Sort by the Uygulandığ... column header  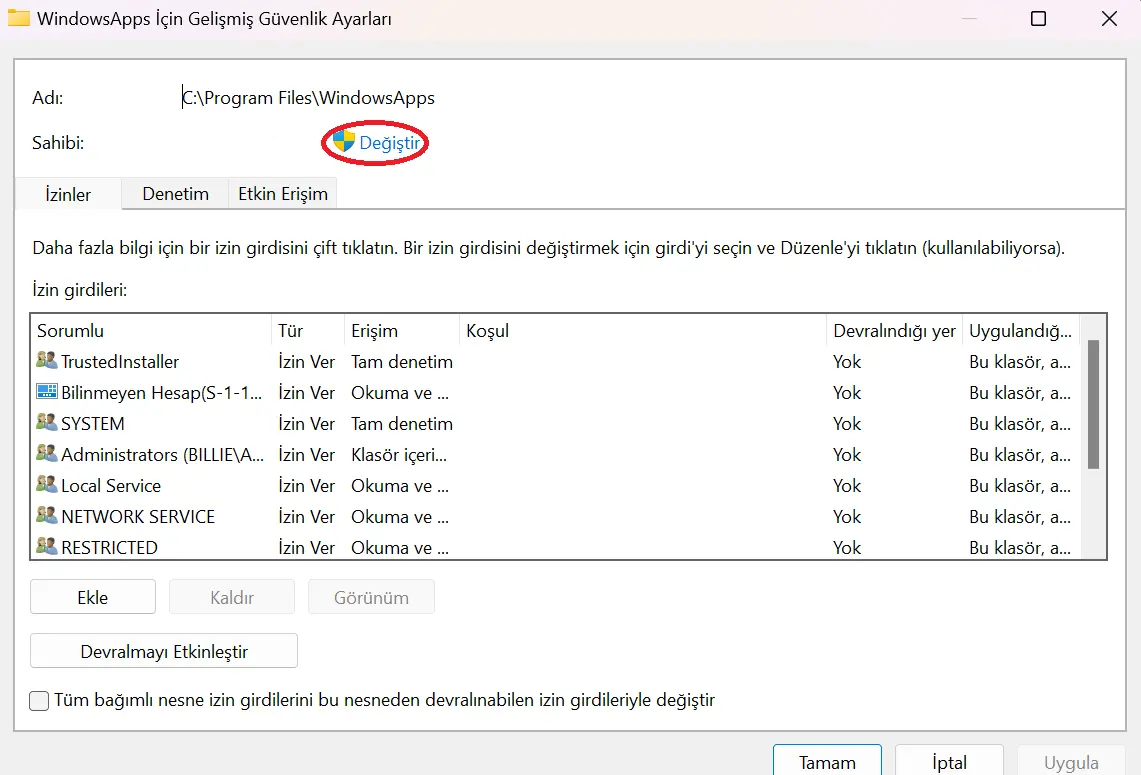click(x=1020, y=330)
